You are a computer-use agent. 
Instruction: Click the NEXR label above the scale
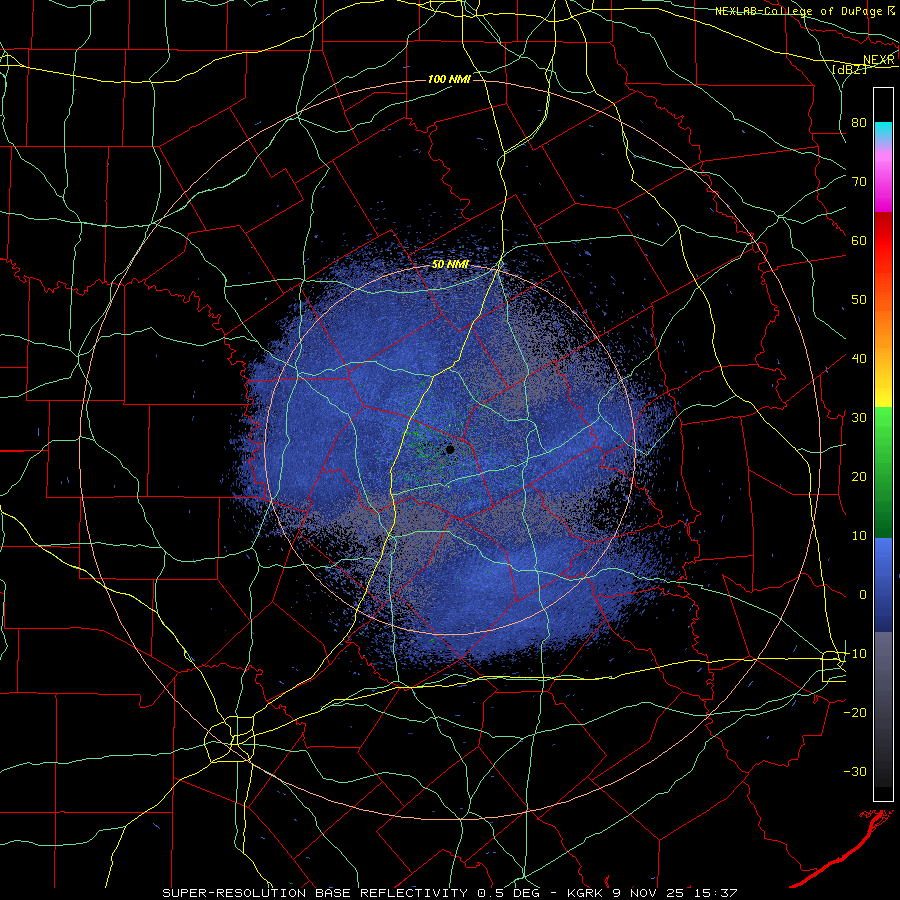point(879,60)
